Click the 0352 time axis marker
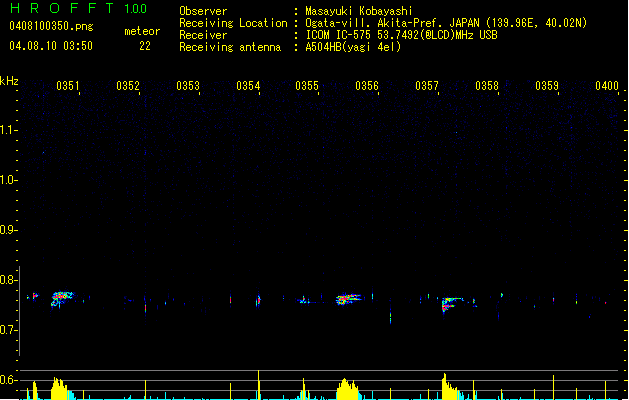 point(128,86)
